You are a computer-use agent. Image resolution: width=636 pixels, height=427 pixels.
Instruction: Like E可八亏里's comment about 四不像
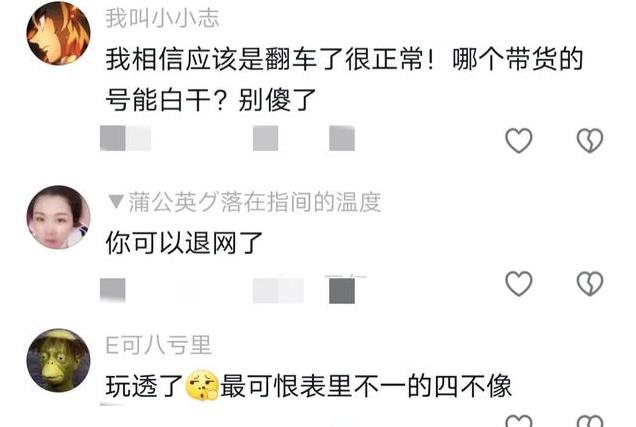pos(519,421)
